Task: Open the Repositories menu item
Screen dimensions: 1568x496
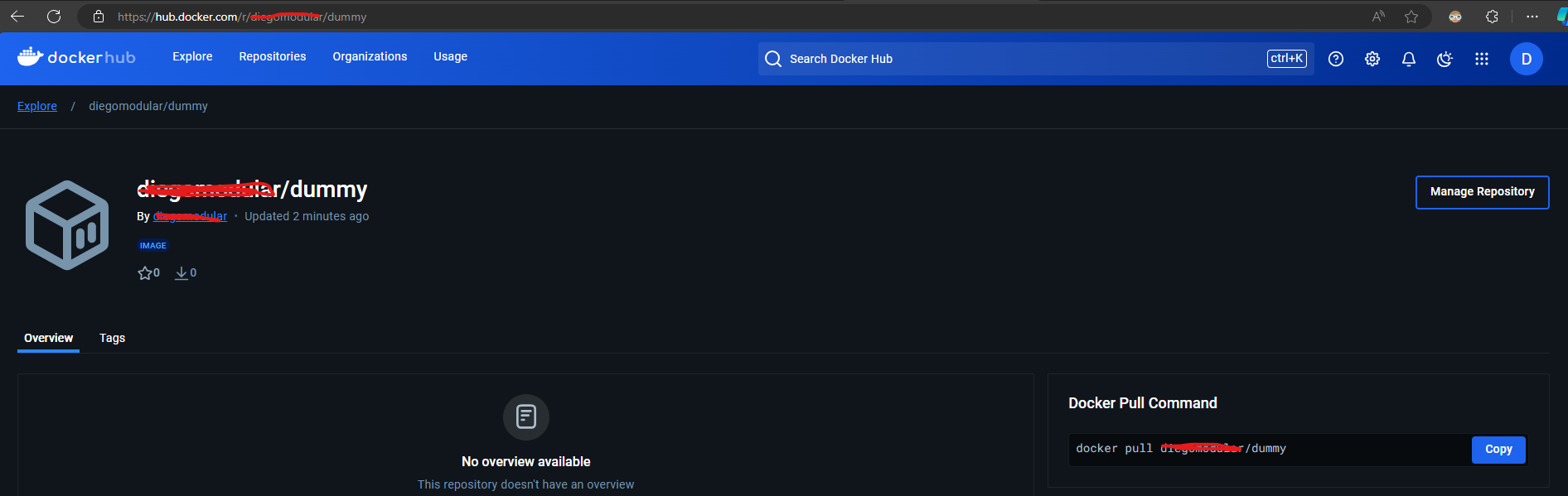Action: point(272,56)
